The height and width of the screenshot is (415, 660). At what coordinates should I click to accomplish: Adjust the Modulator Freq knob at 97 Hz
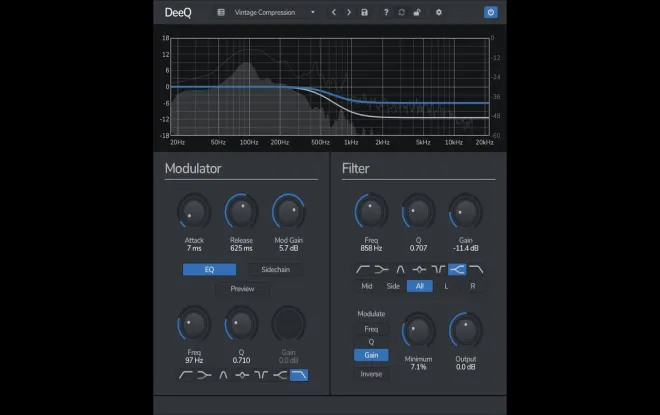click(x=194, y=325)
